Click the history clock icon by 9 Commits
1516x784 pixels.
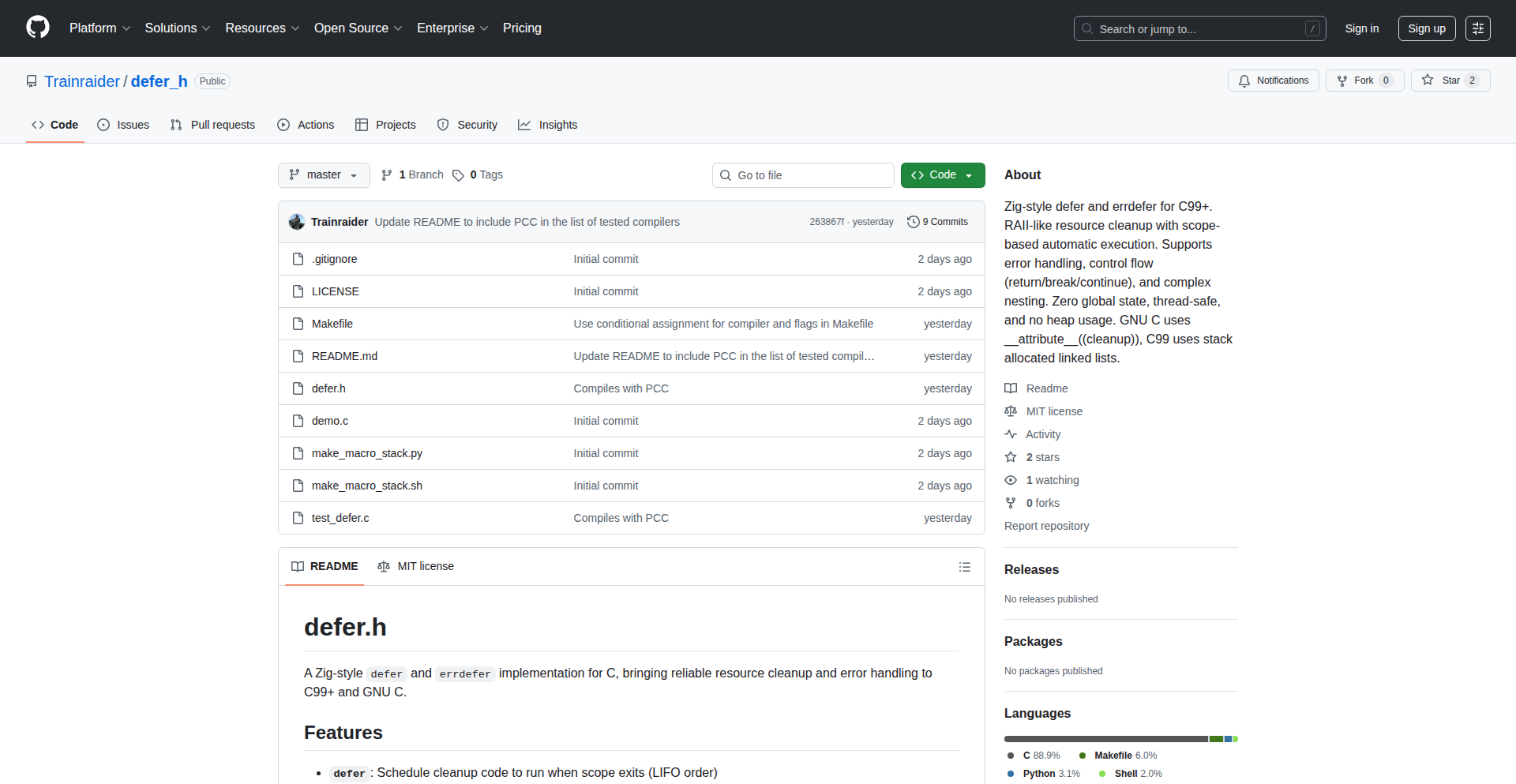(x=914, y=222)
